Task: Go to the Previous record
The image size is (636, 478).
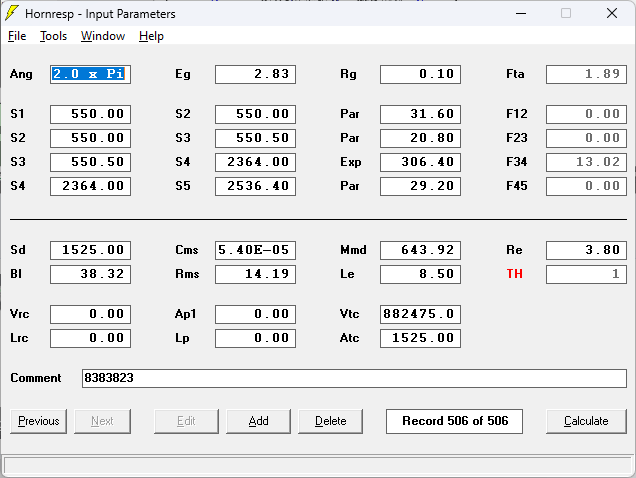Action: (39, 421)
